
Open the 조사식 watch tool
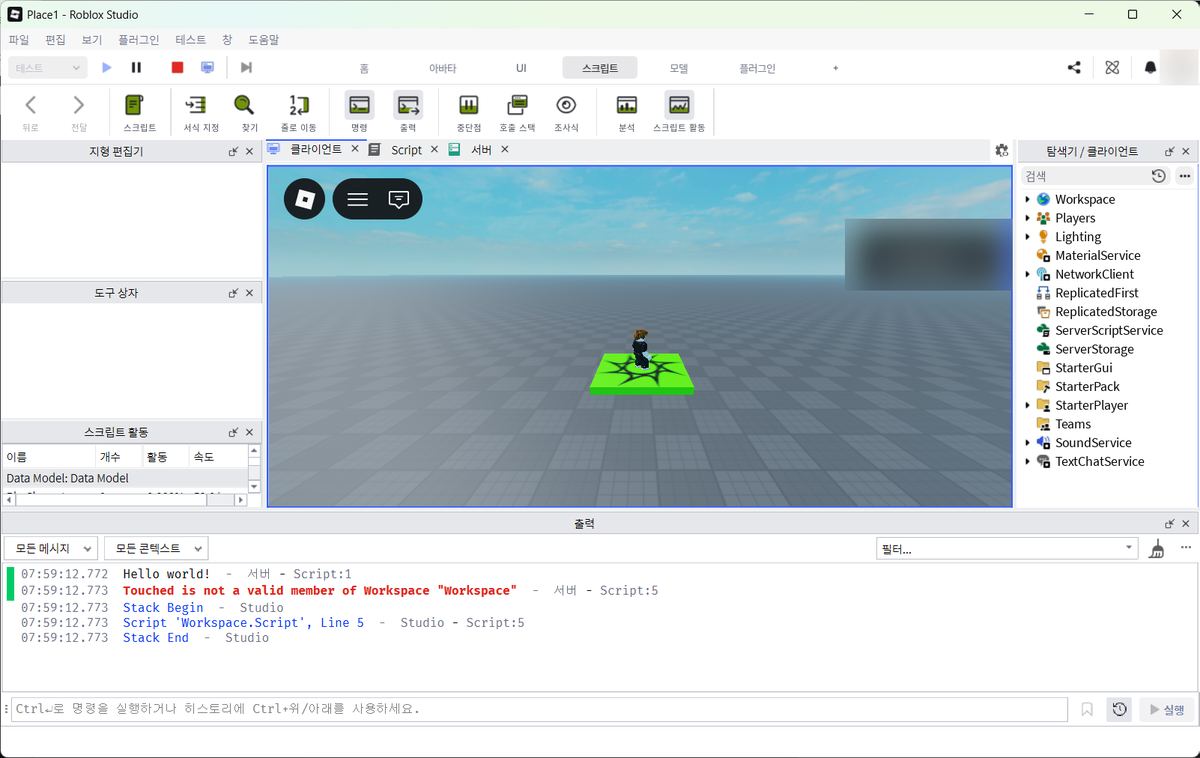click(x=566, y=112)
